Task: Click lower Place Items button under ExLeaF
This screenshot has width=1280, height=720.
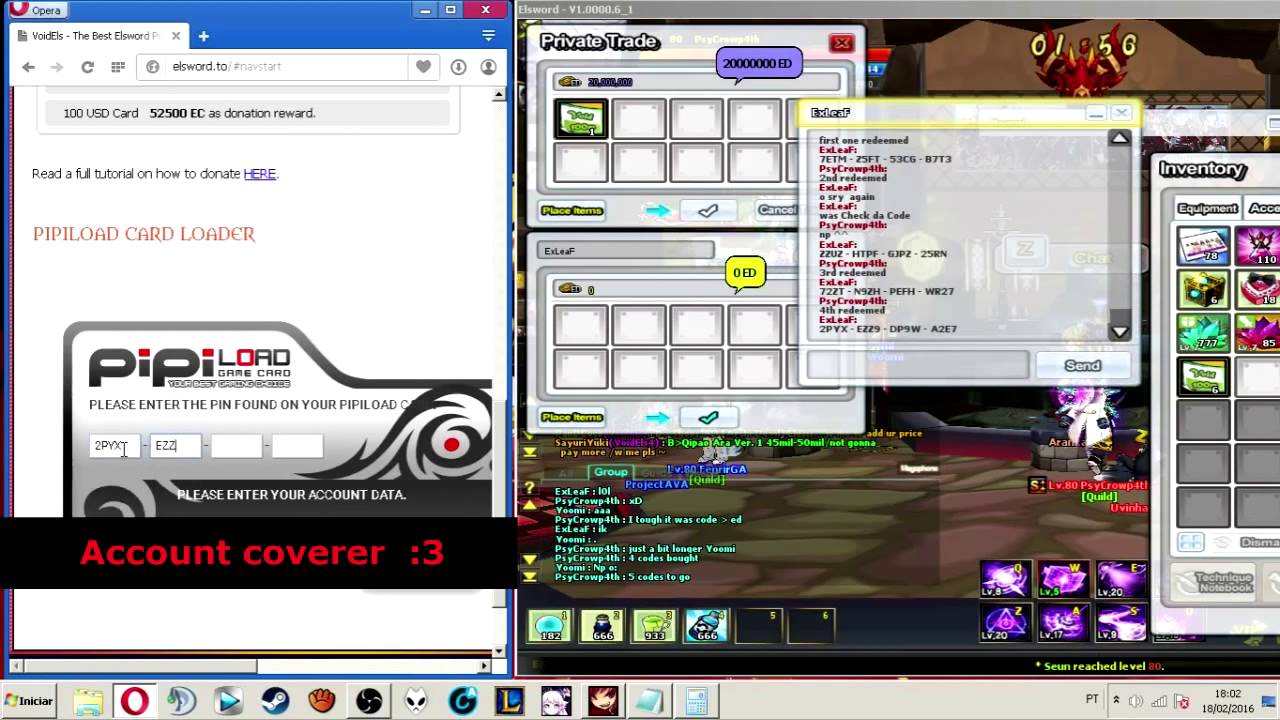Action: (x=572, y=417)
